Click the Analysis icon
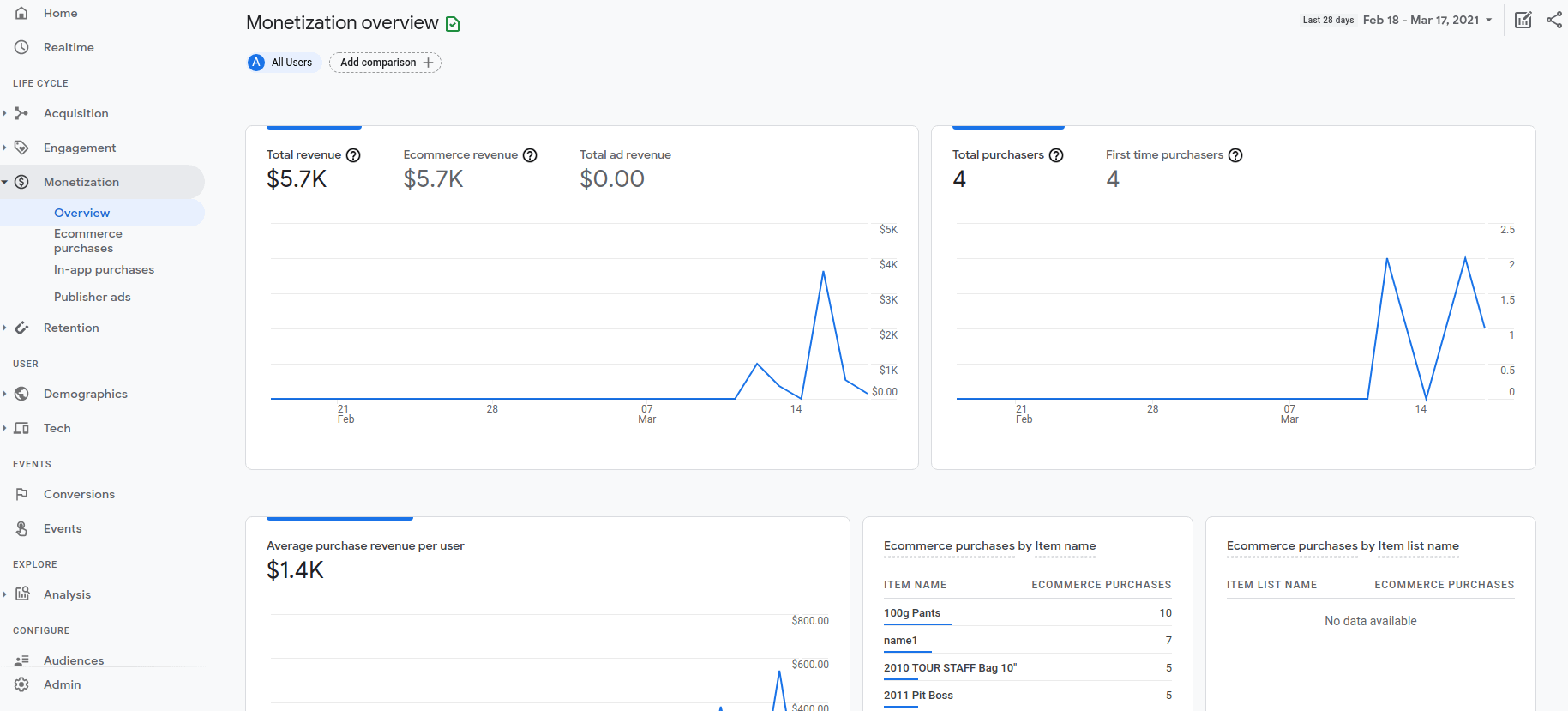Image resolution: width=1568 pixels, height=711 pixels. pyautogui.click(x=22, y=594)
